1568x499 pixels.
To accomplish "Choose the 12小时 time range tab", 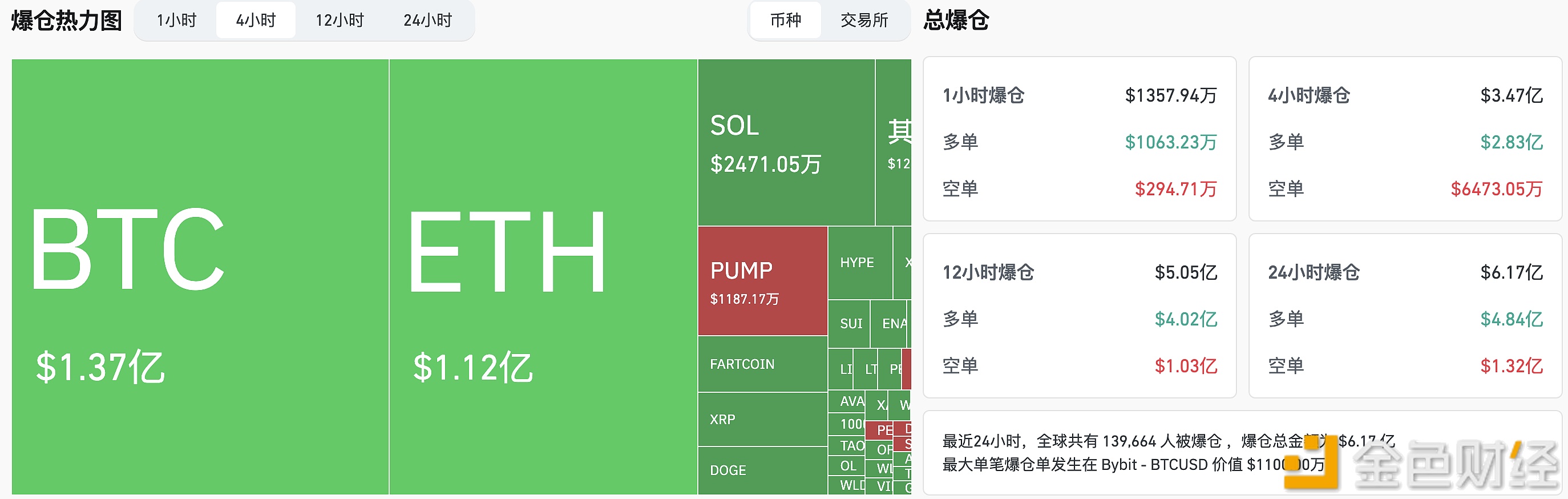I will pos(339,21).
